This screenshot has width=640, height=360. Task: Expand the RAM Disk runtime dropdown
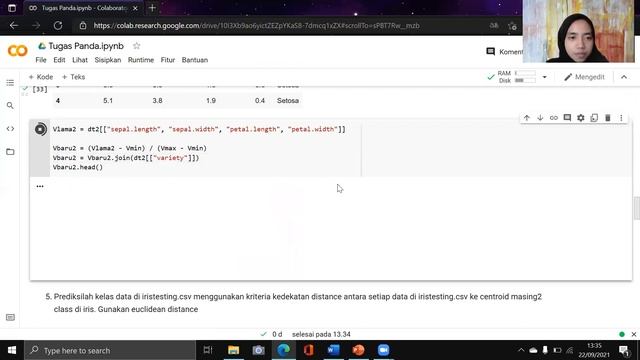coord(544,77)
